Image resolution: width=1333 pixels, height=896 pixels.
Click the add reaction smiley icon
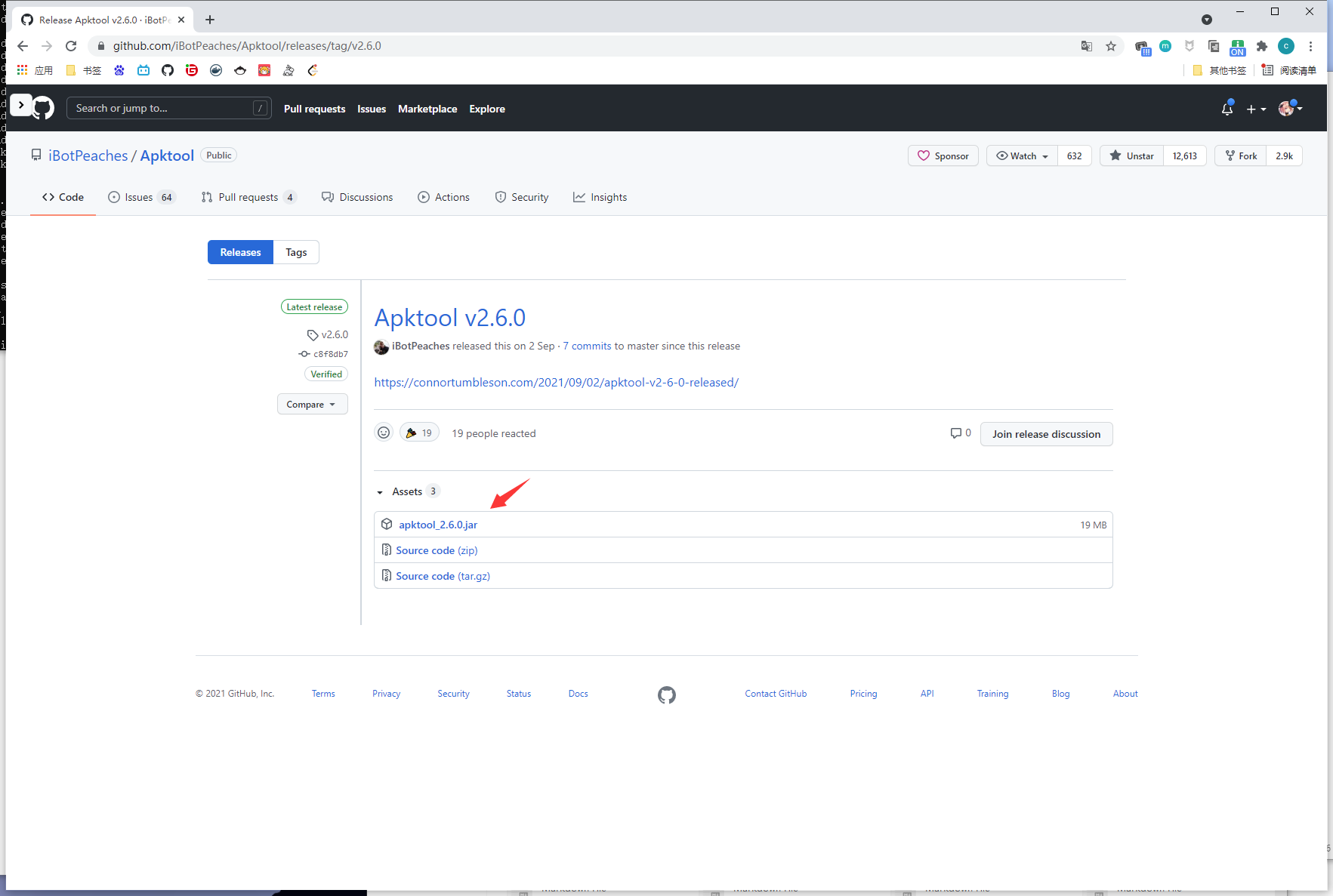coord(384,433)
